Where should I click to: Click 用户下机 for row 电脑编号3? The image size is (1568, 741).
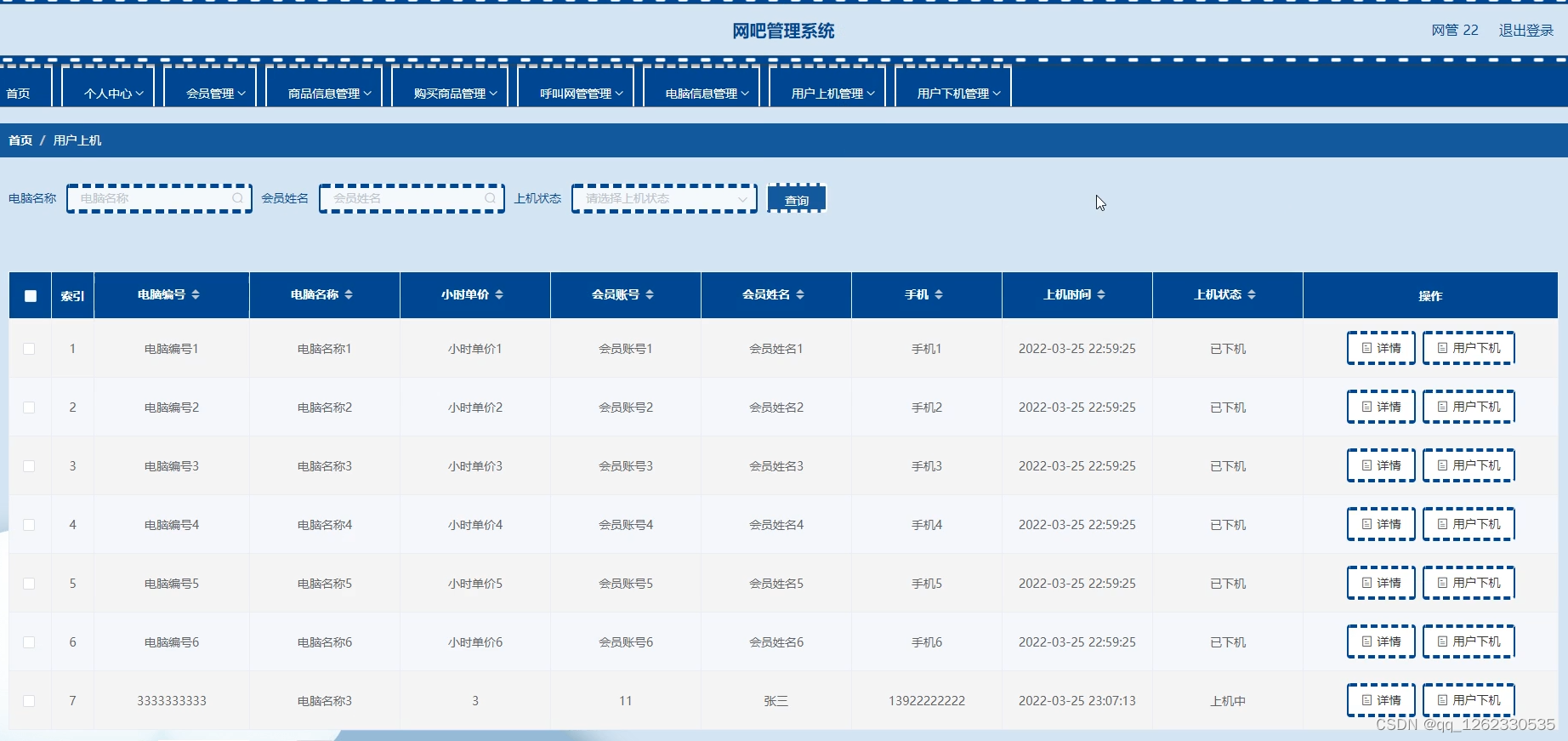click(1469, 465)
